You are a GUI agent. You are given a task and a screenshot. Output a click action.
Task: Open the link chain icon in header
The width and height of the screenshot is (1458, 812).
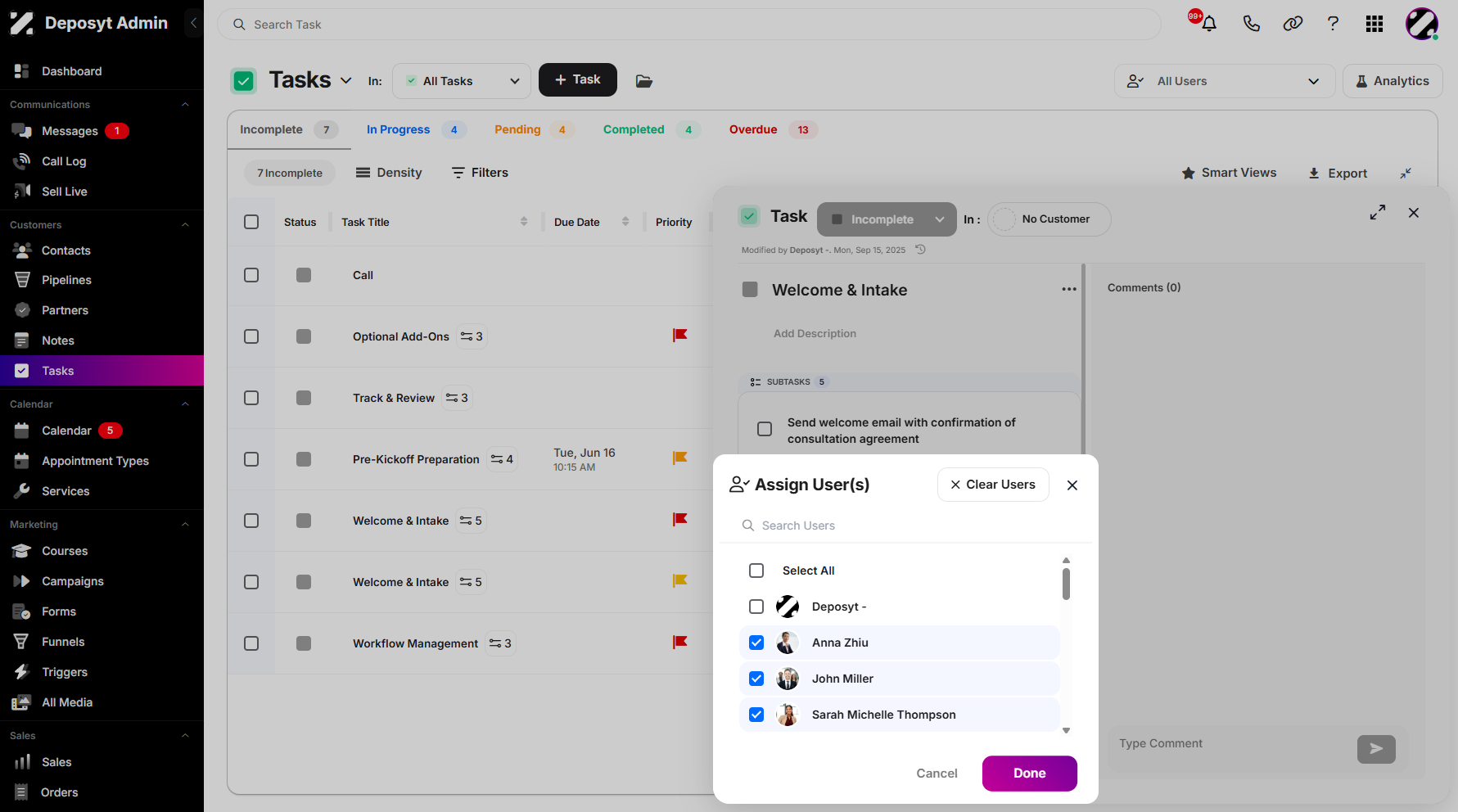(x=1293, y=24)
